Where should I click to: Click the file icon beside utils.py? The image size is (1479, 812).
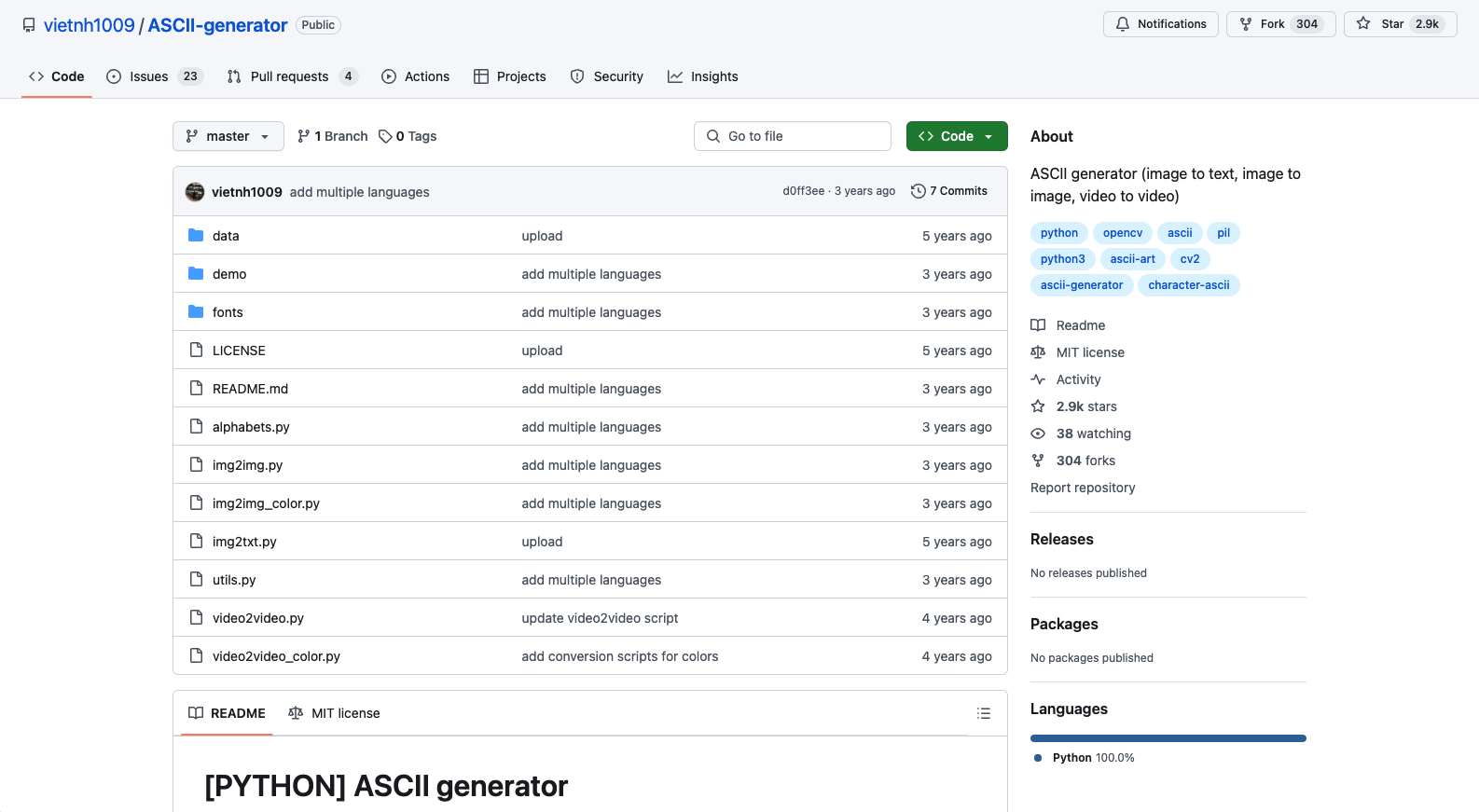[x=196, y=579]
